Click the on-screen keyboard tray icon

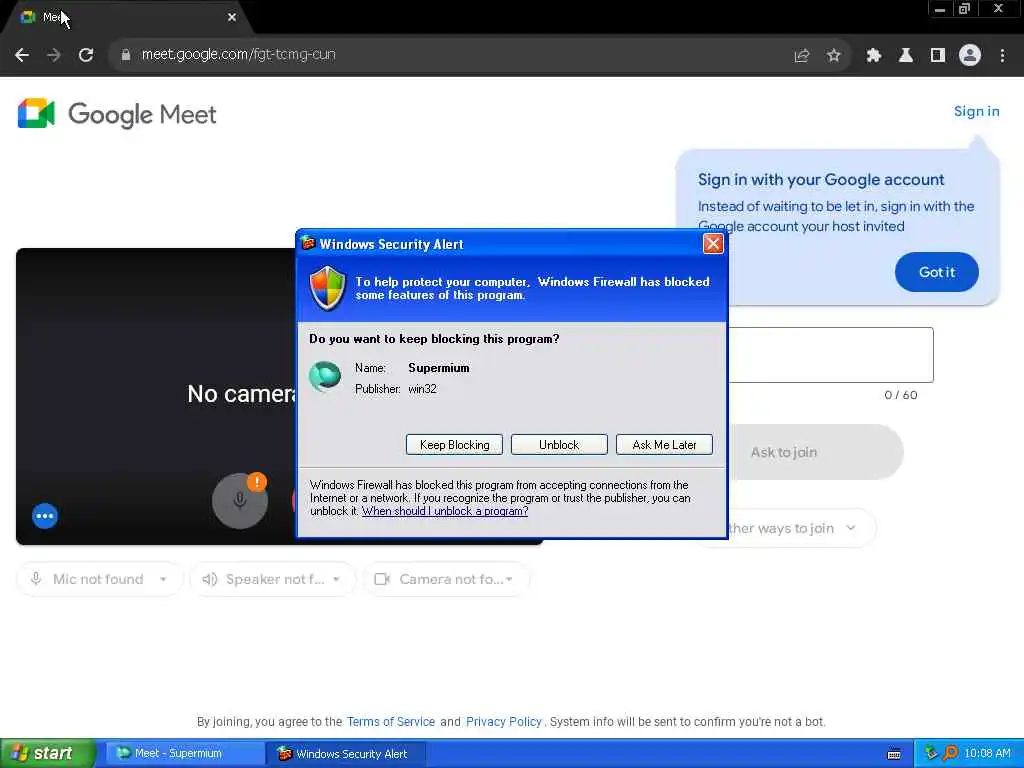pyautogui.click(x=894, y=754)
